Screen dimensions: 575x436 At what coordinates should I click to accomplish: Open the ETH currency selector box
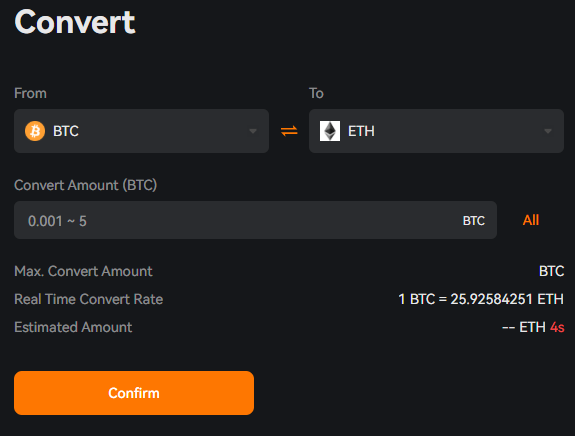pyautogui.click(x=436, y=131)
